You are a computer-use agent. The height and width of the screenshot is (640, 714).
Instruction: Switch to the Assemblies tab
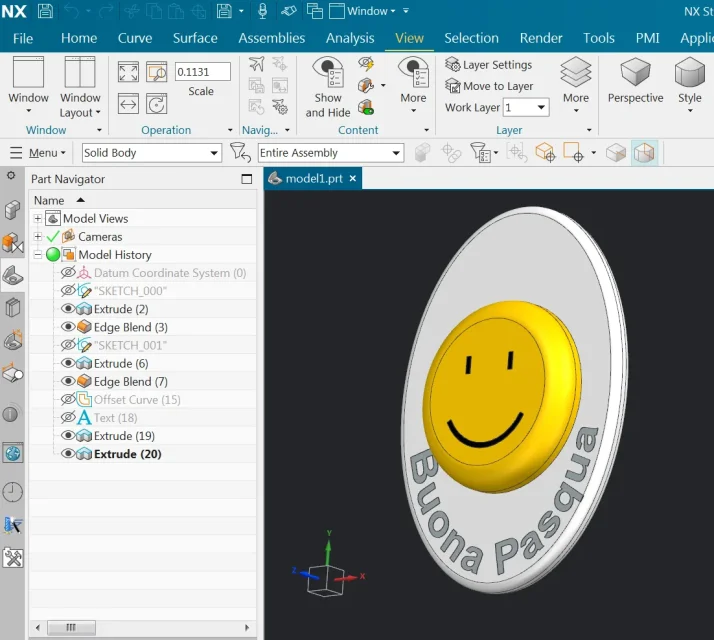pyautogui.click(x=271, y=38)
